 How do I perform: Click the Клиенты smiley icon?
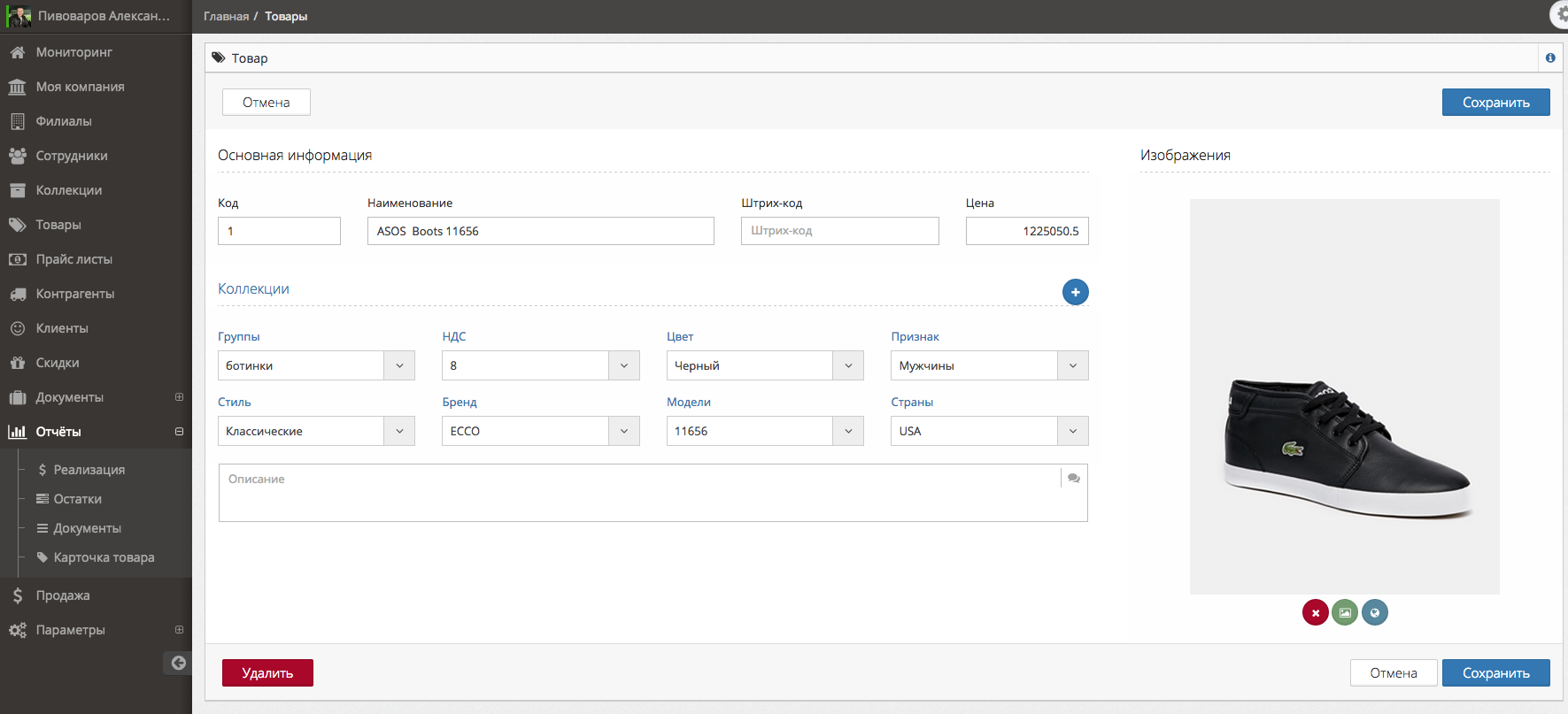coord(17,328)
